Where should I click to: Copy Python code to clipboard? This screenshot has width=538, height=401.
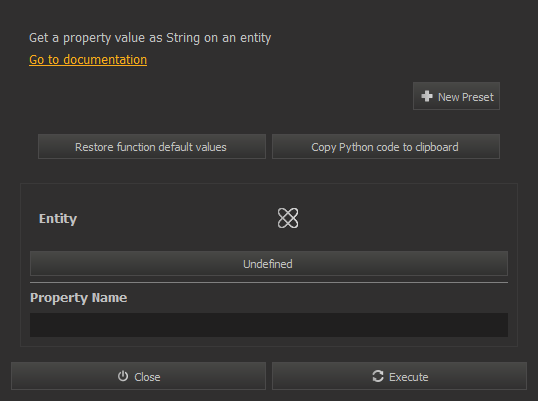pos(386,147)
